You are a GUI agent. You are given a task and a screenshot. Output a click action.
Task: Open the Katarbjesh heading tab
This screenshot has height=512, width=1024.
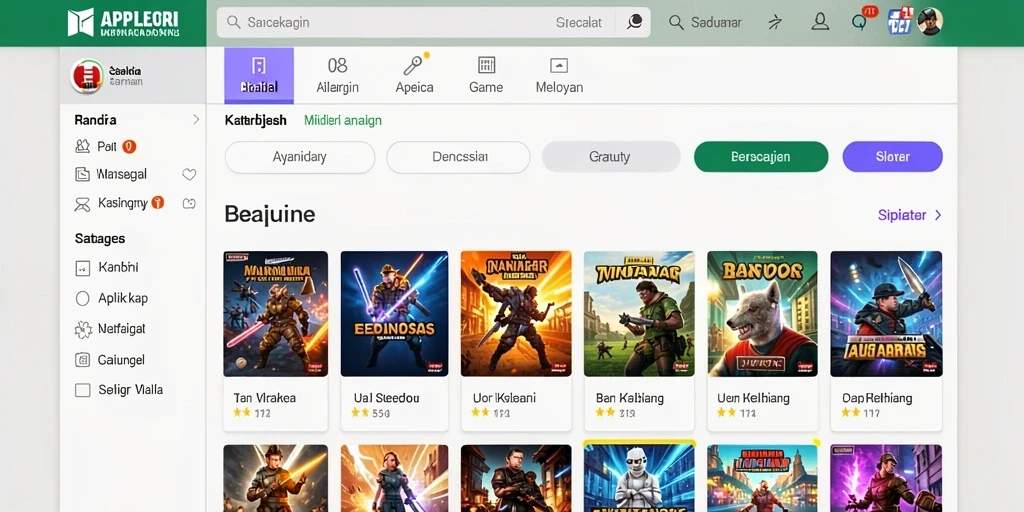pyautogui.click(x=255, y=120)
